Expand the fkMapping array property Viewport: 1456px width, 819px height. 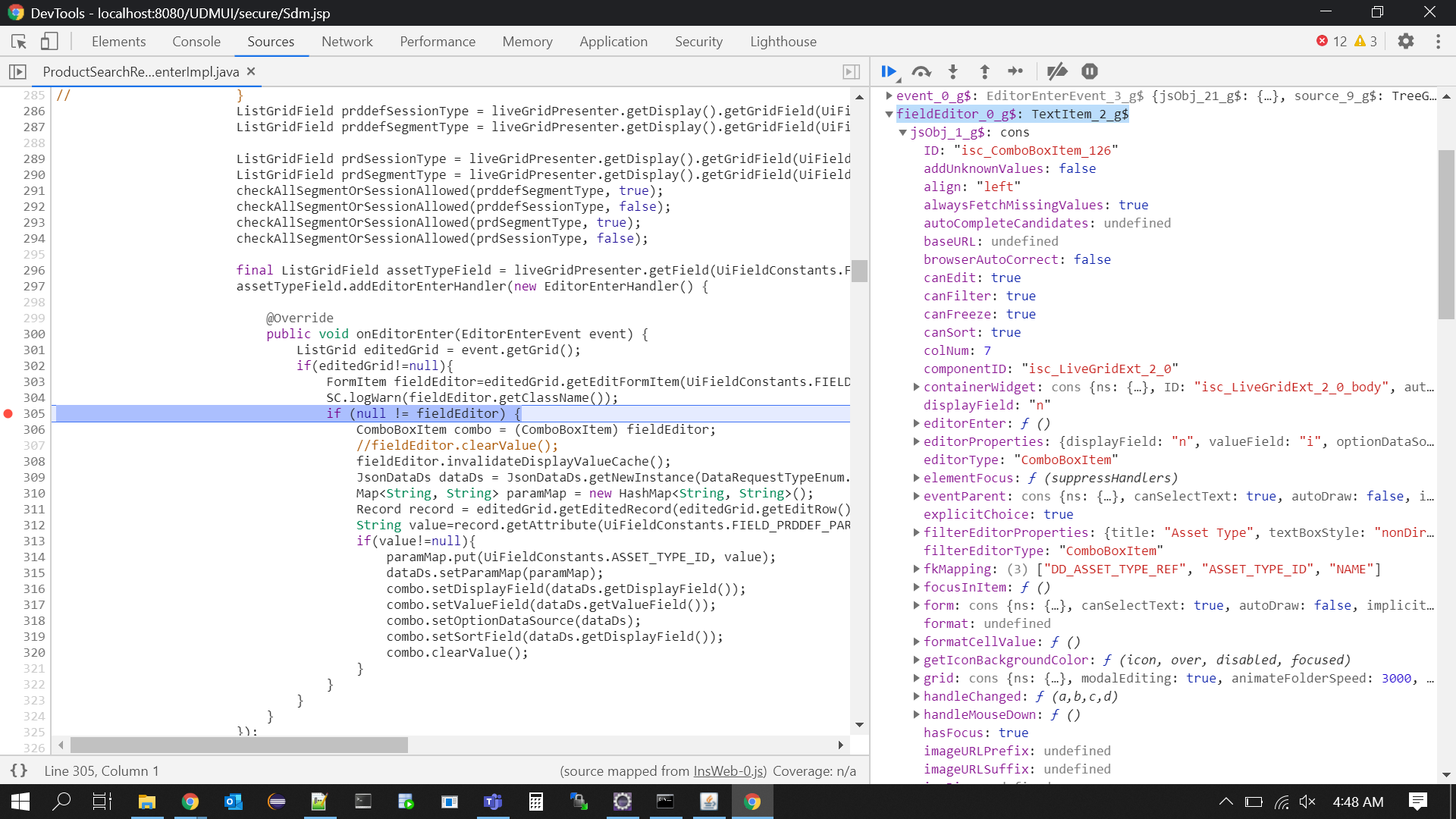pyautogui.click(x=916, y=569)
